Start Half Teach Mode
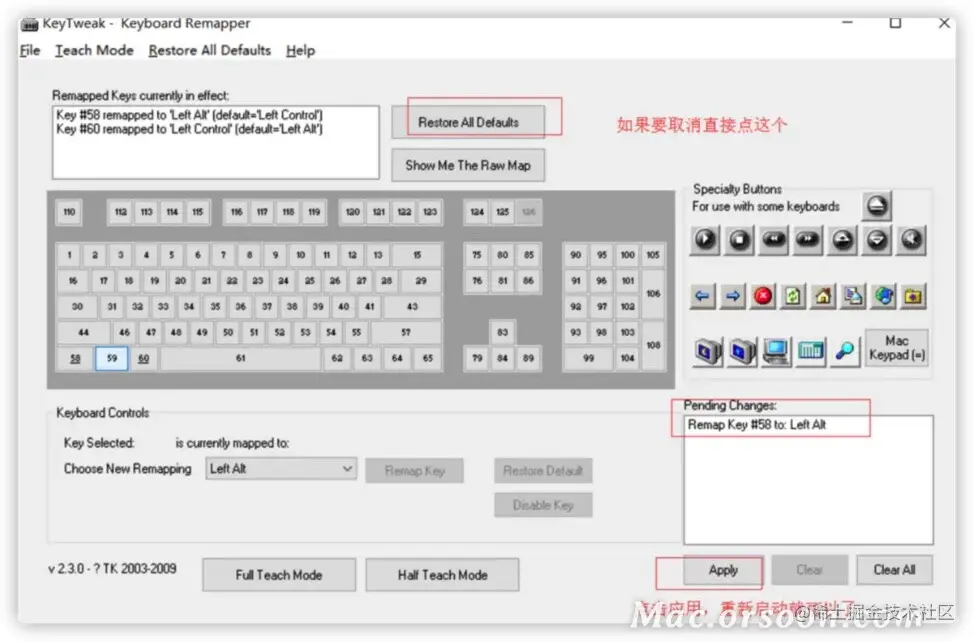 [442, 575]
